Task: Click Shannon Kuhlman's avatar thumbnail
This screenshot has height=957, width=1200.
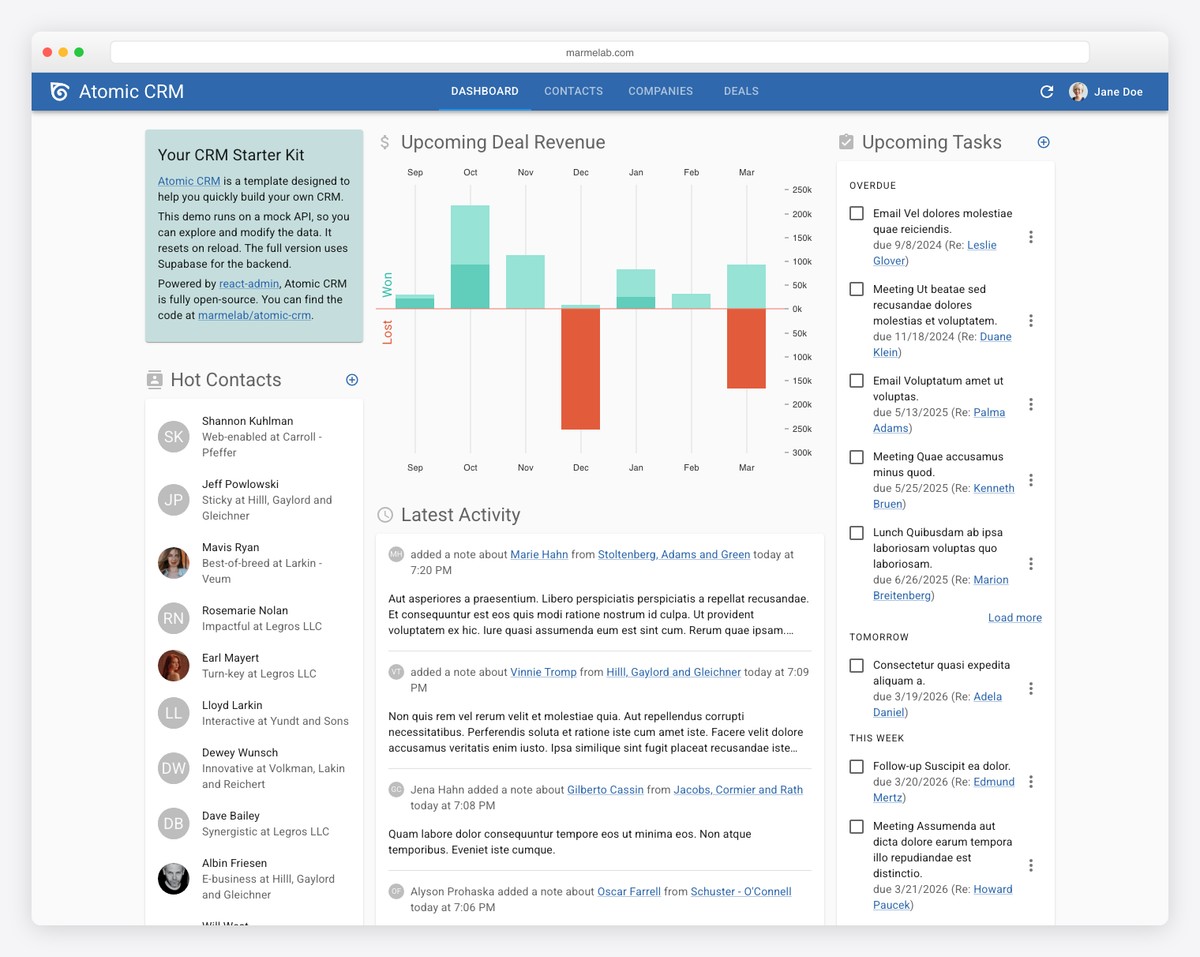Action: tap(173, 437)
